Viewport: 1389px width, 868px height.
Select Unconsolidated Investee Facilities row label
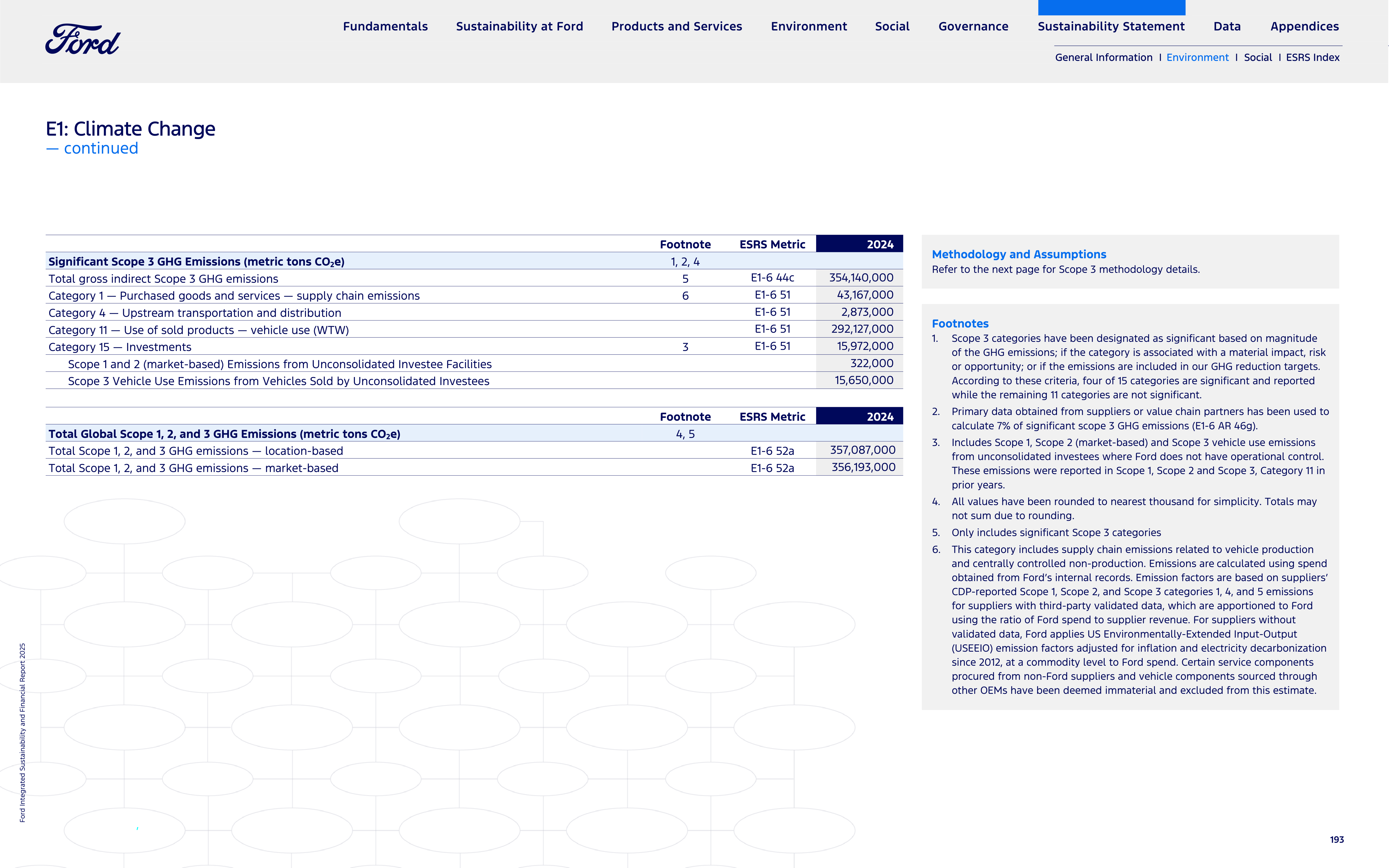tap(280, 364)
